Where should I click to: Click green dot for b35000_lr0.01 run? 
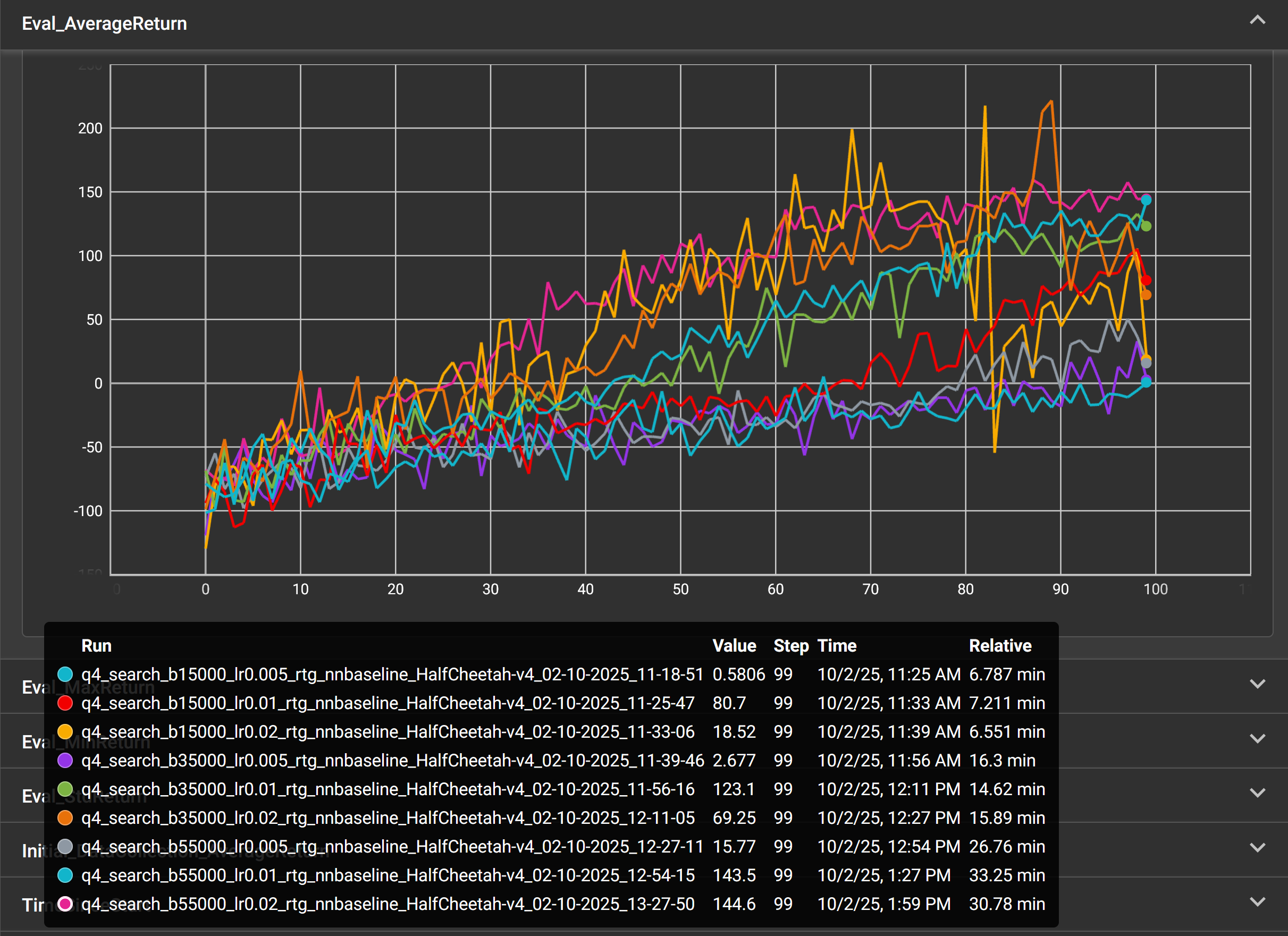[x=65, y=789]
